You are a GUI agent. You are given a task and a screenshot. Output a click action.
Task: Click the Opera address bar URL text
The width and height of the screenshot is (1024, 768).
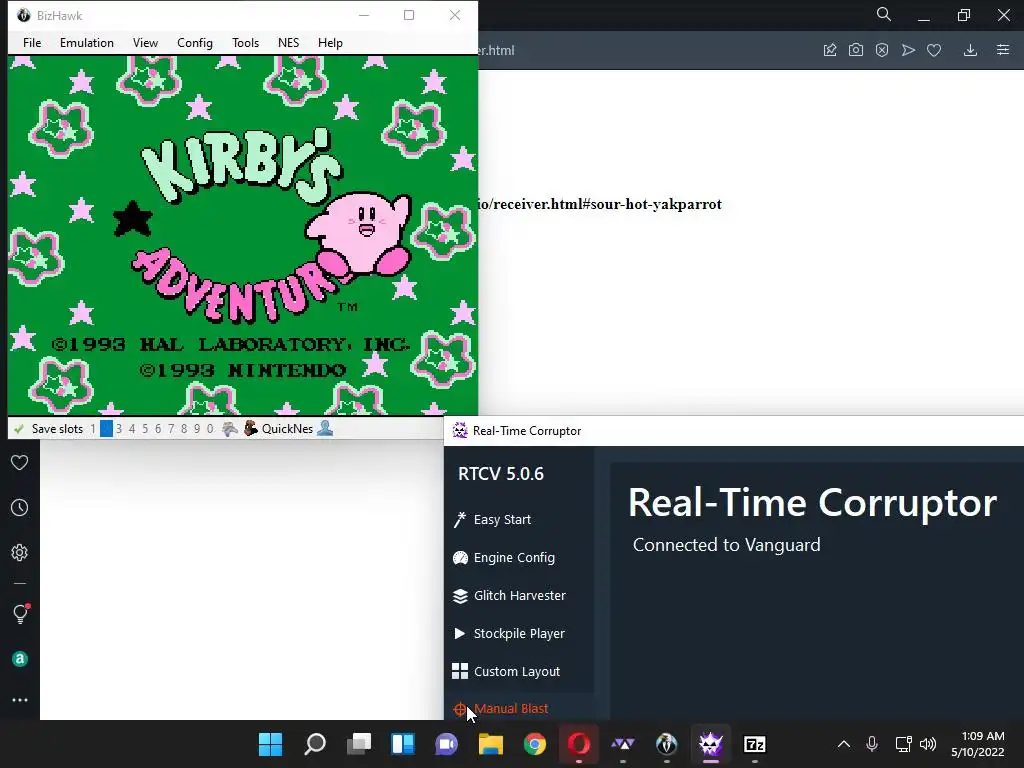click(x=498, y=50)
